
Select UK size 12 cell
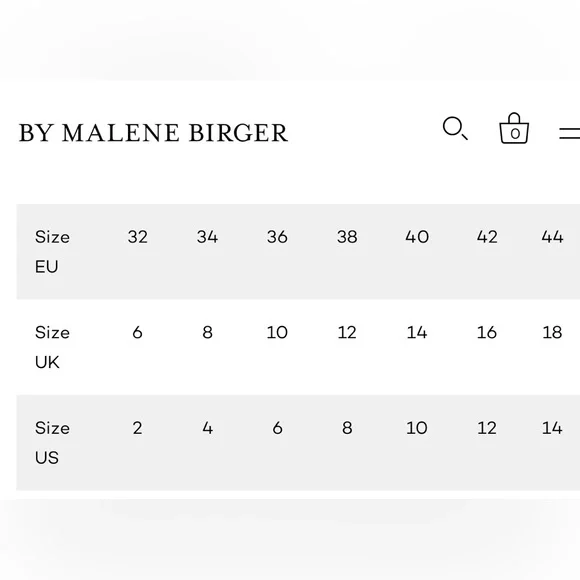(x=347, y=332)
